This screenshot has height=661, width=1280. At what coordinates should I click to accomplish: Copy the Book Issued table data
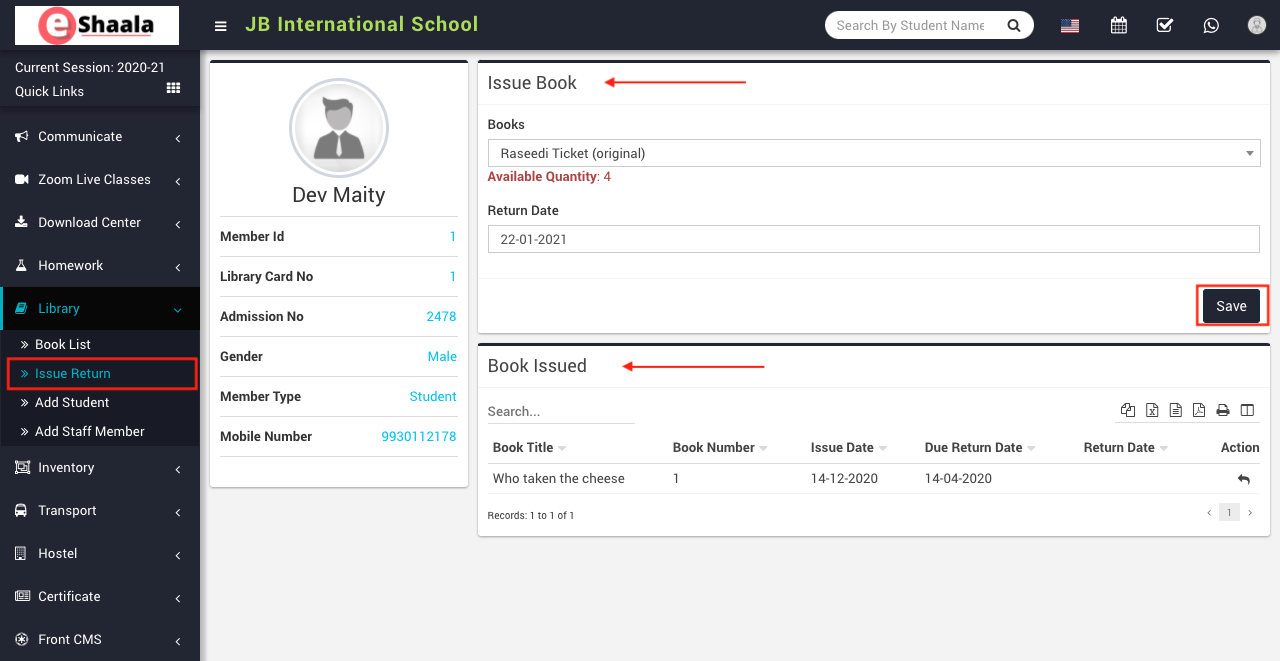[x=1128, y=410]
